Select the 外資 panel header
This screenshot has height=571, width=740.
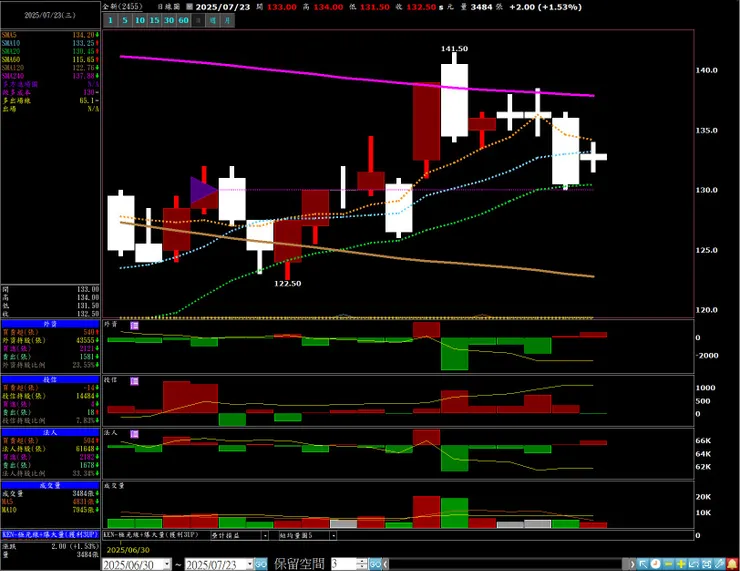pyautogui.click(x=50, y=324)
